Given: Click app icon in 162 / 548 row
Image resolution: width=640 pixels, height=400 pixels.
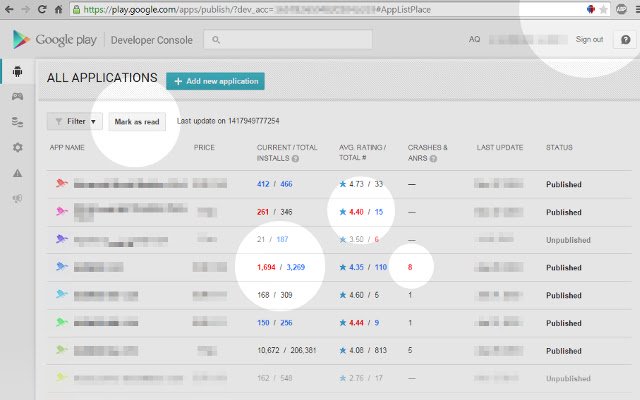Looking at the screenshot, I should click(x=61, y=377).
